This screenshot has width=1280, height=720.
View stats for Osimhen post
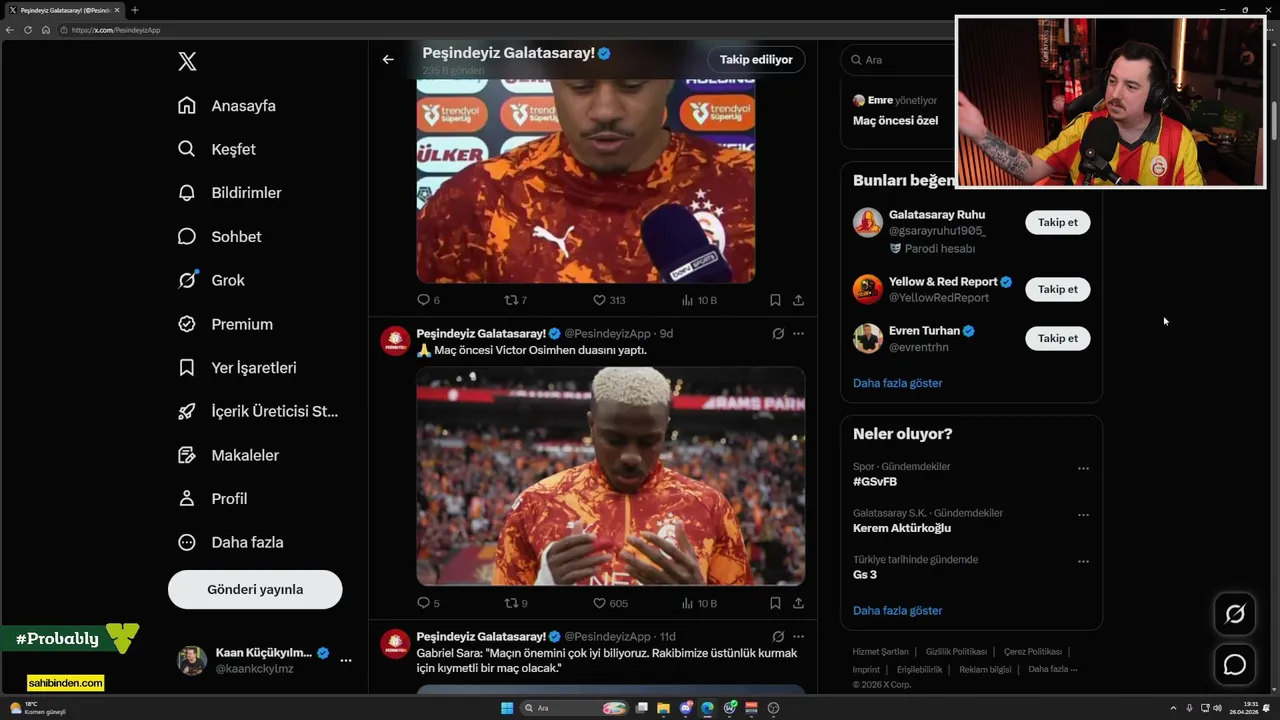699,603
